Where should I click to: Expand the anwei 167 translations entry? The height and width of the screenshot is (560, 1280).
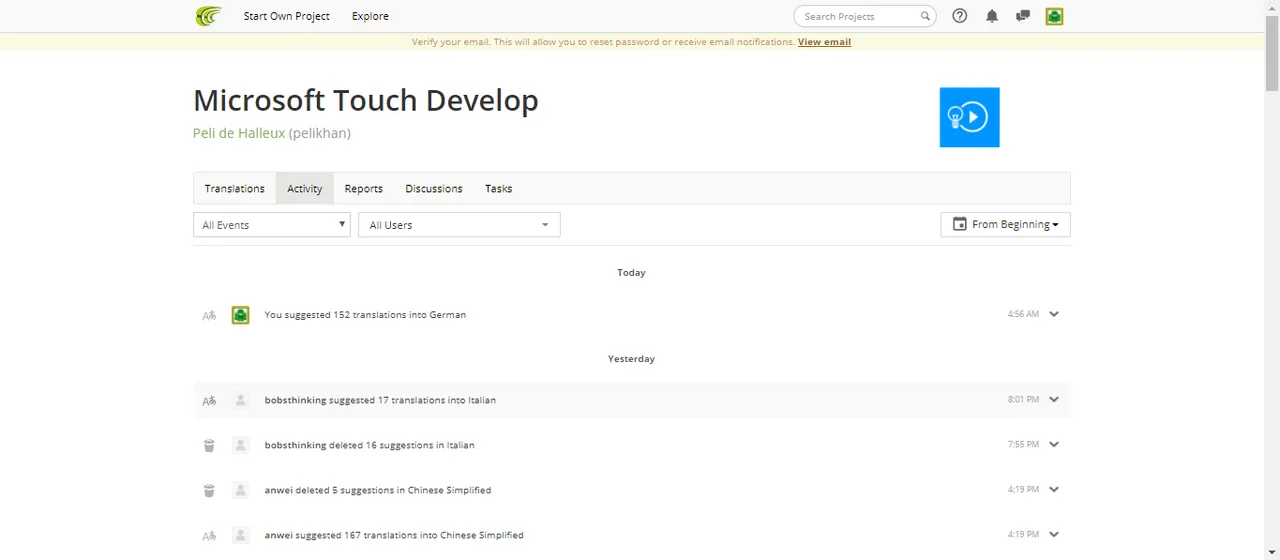[x=1054, y=534]
